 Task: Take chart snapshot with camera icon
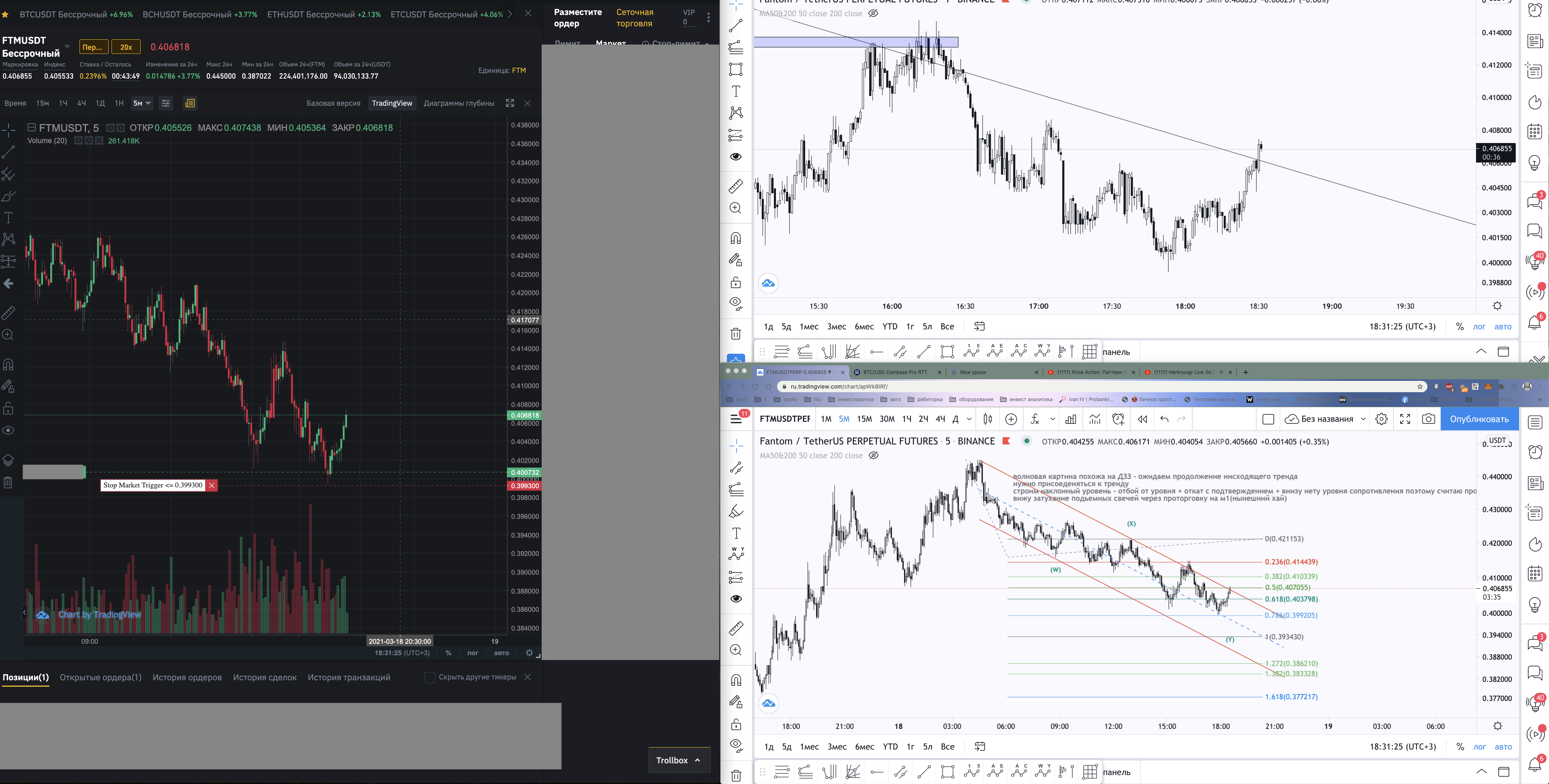point(1429,419)
